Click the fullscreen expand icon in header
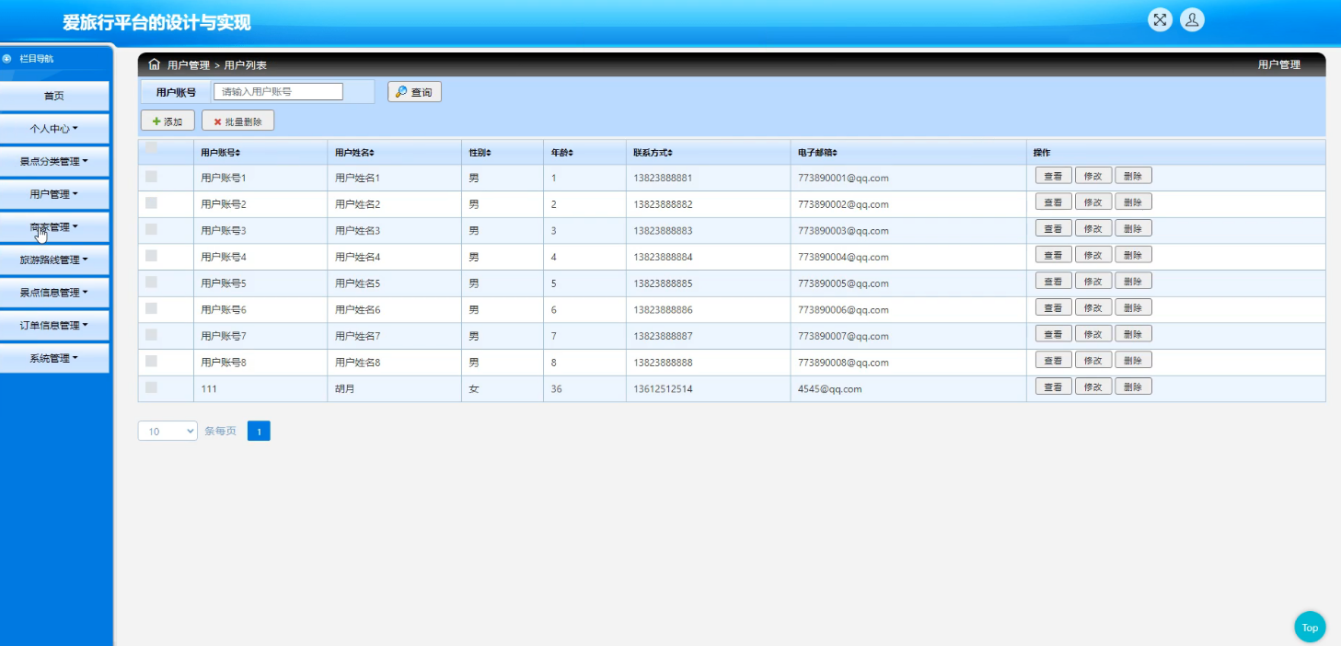 (1160, 20)
